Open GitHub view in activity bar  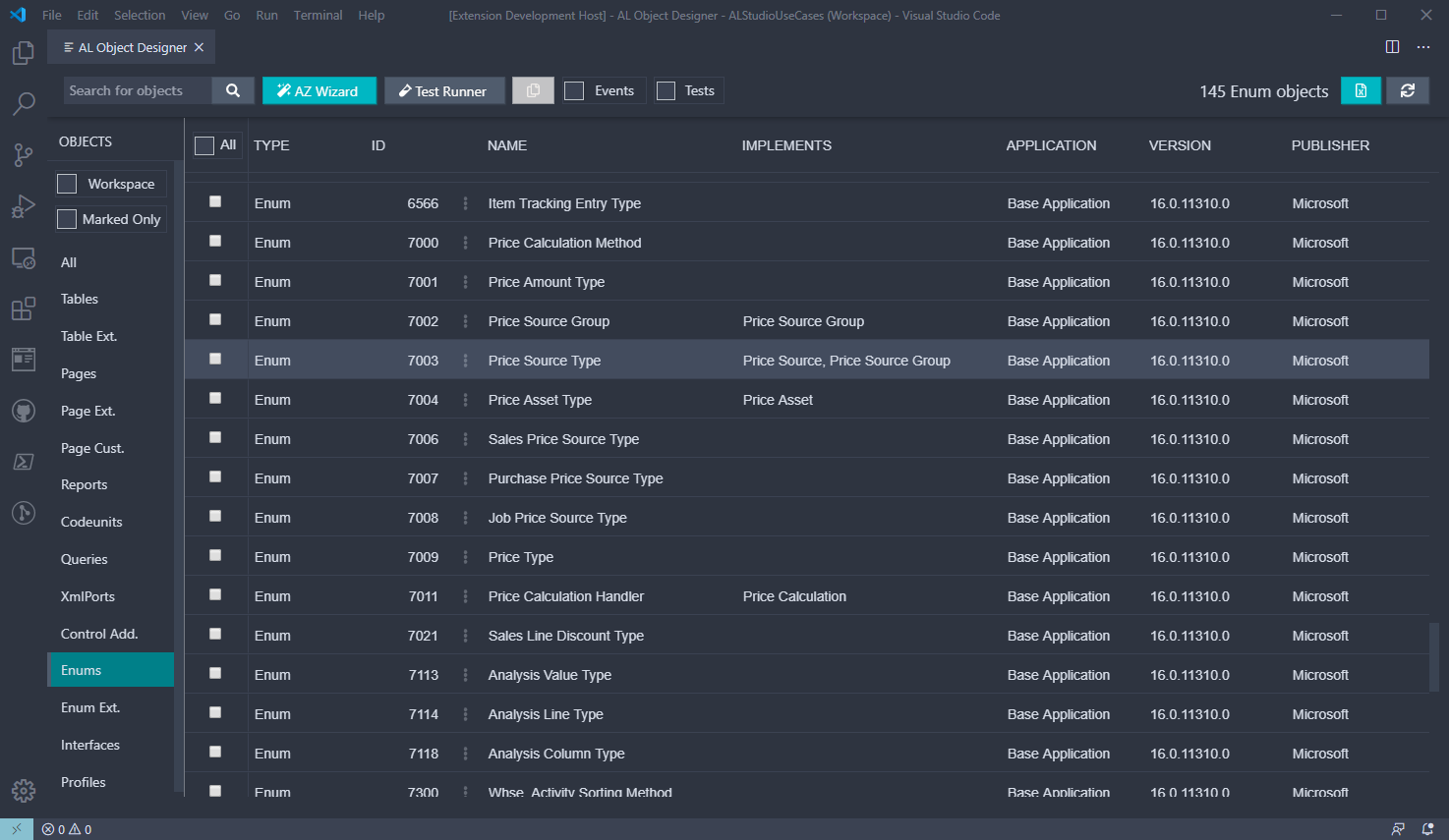point(24,411)
